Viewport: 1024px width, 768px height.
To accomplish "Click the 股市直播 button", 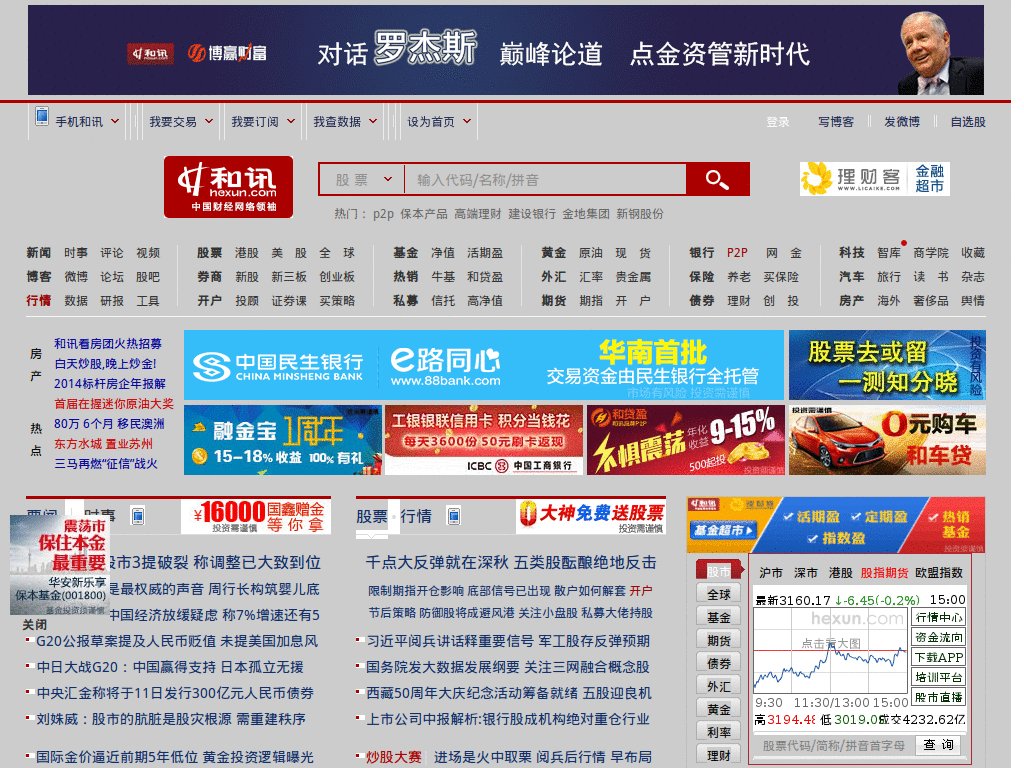I will [x=938, y=697].
